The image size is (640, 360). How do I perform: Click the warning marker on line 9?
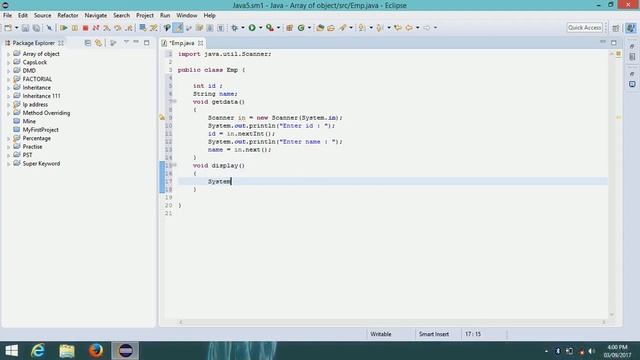point(162,118)
